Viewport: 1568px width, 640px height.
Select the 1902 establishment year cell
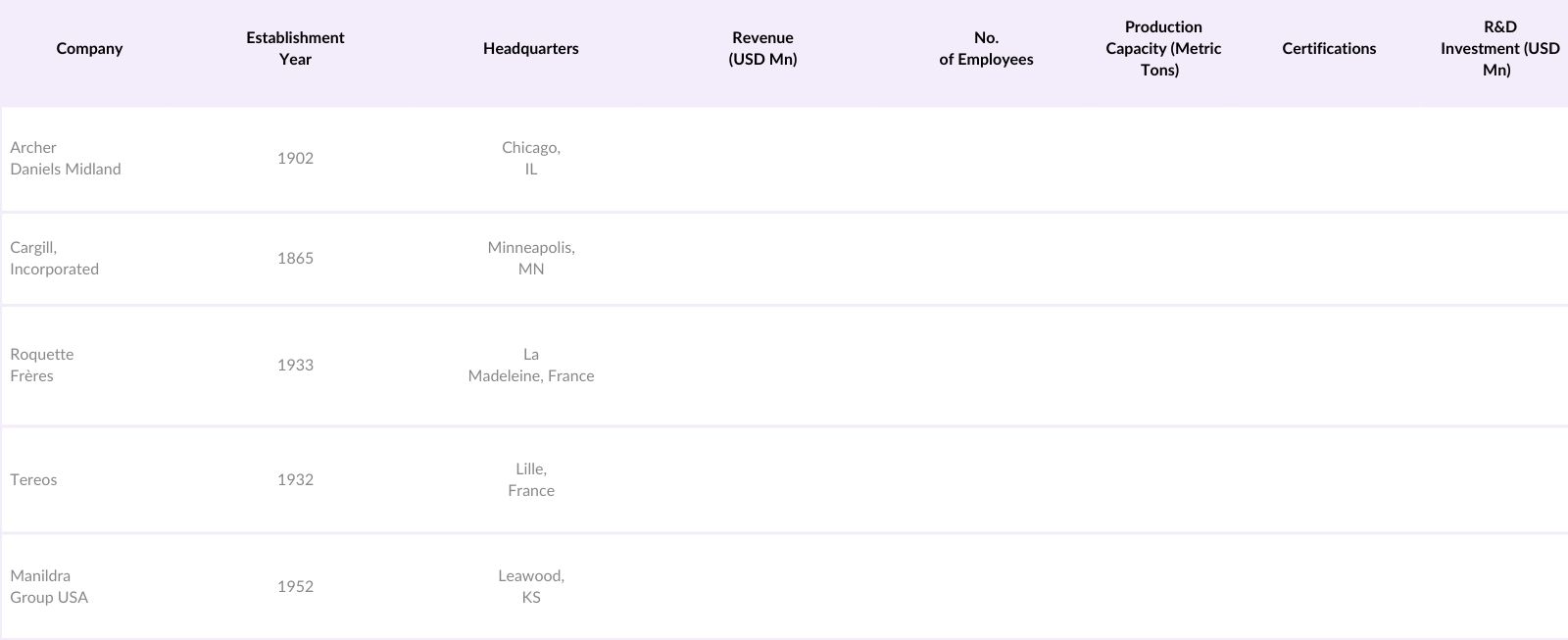click(295, 159)
